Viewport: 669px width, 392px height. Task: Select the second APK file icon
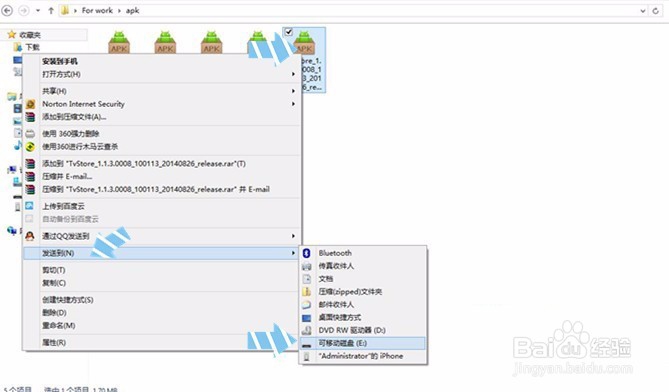(x=165, y=42)
